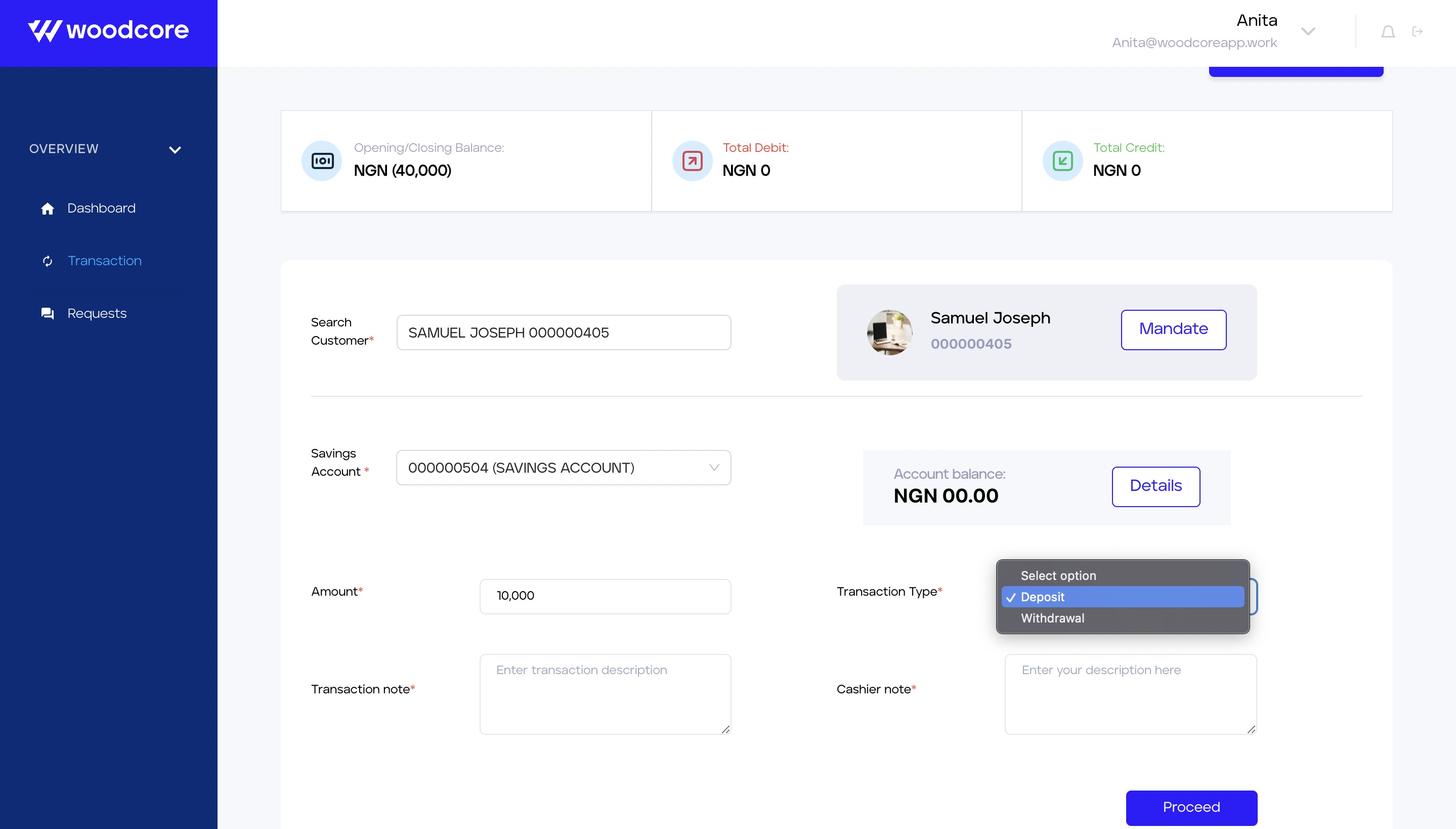This screenshot has width=1456, height=829.
Task: Pick 'Select option' placeholder entry
Action: (x=1058, y=575)
